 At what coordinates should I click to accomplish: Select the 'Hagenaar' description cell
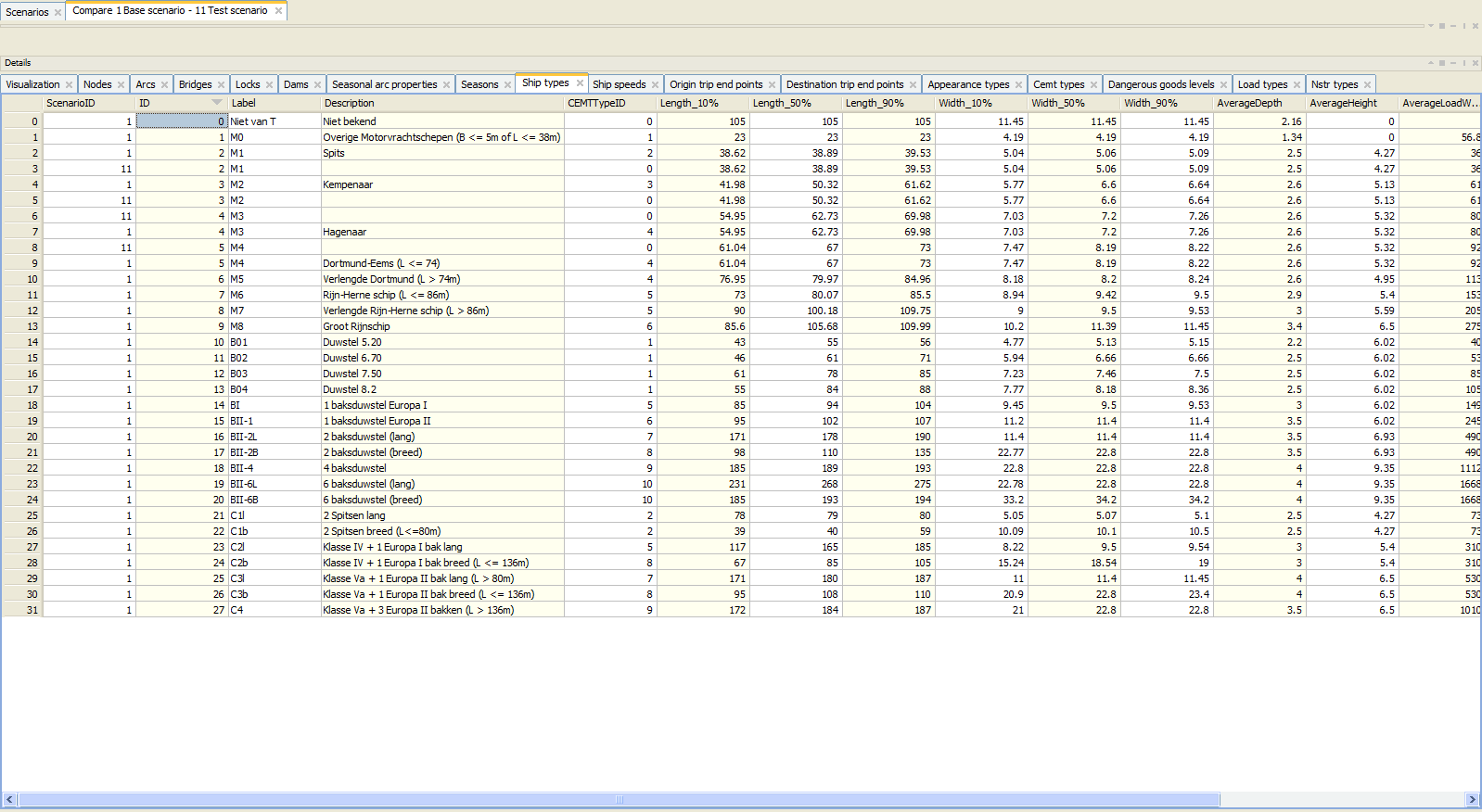click(x=442, y=232)
